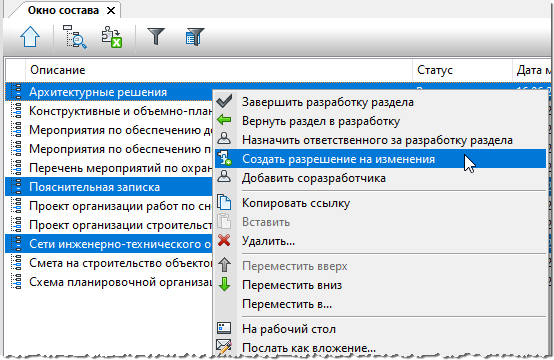
Task: Click section icon of Схема планировочной row
Action: 16,282
